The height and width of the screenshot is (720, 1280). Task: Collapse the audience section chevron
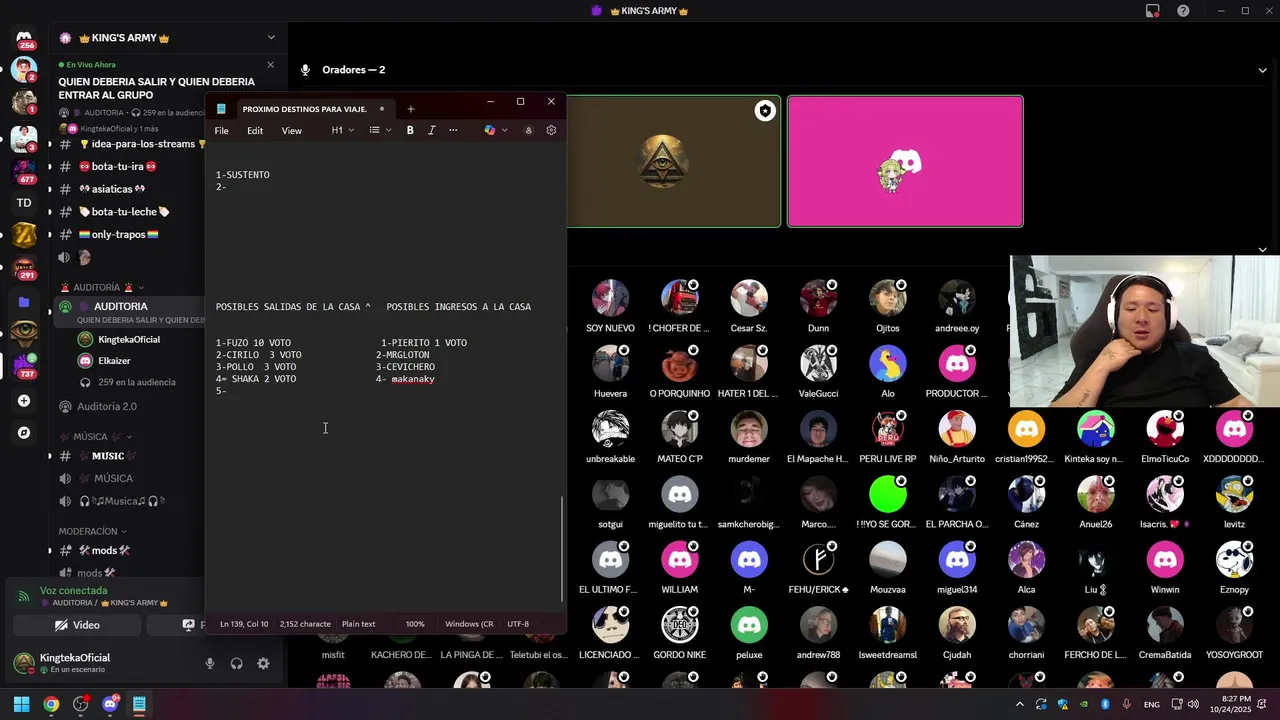pyautogui.click(x=1262, y=250)
